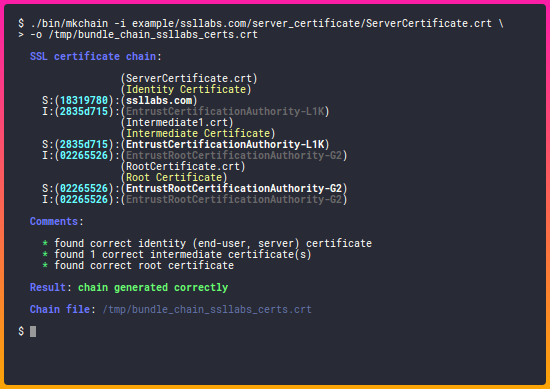Click the '(Intermediate1.crt)' file label
This screenshot has height=389, width=550.
pyautogui.click(x=177, y=122)
